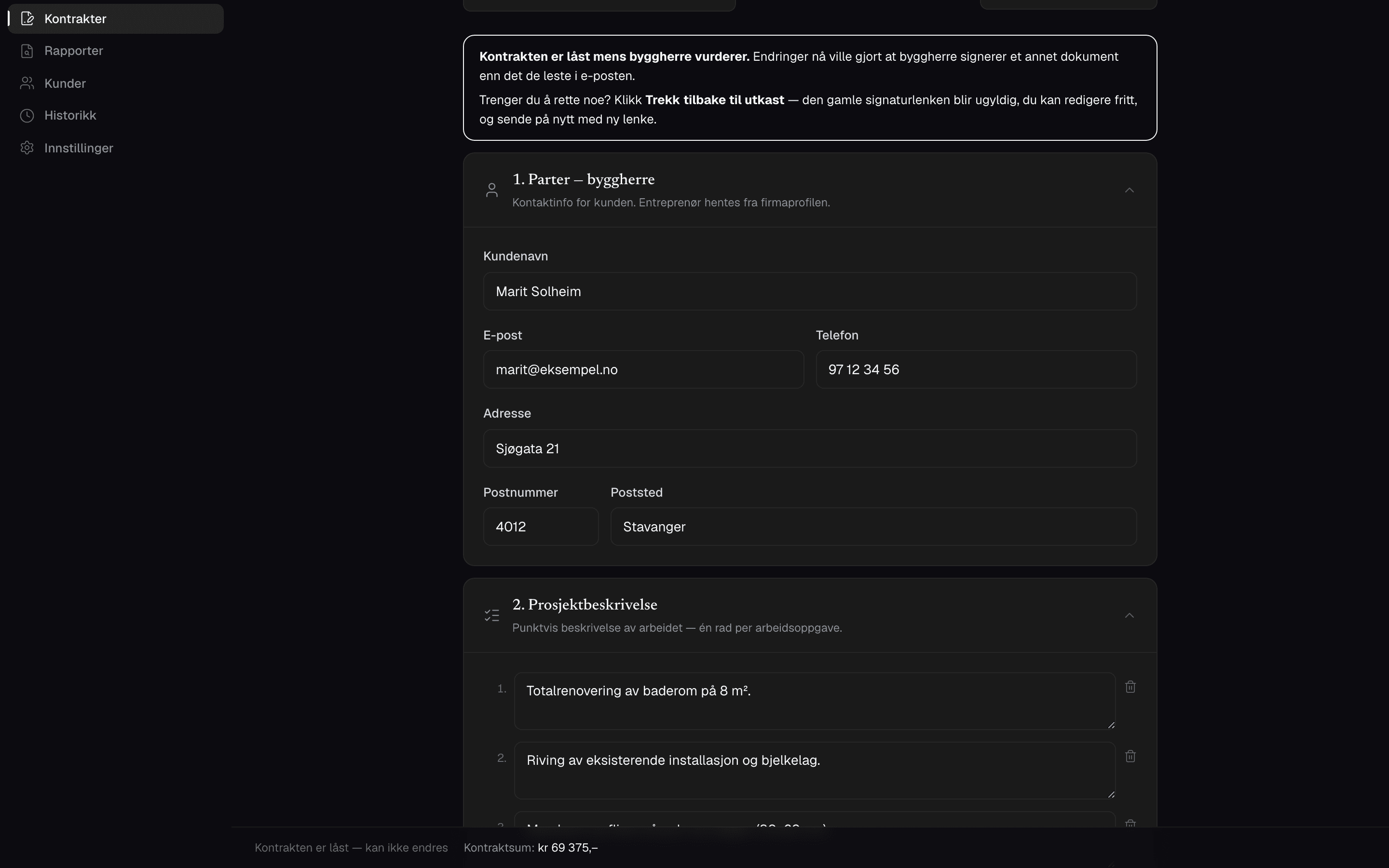Click the Telefon label

click(x=837, y=335)
